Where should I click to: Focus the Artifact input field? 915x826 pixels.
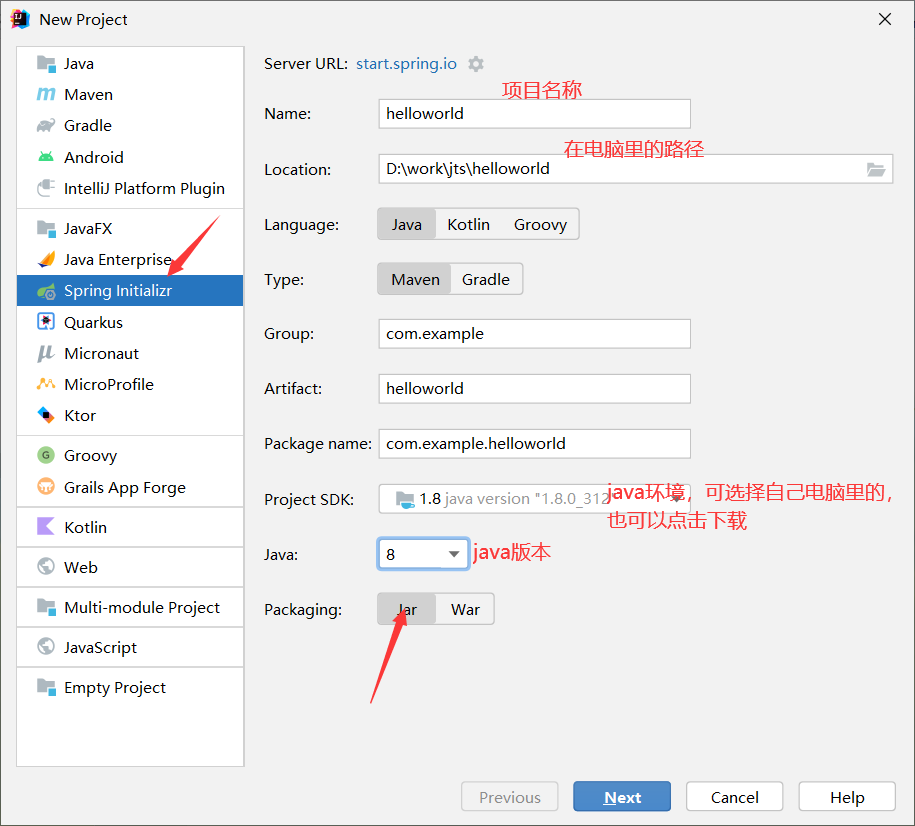(x=535, y=388)
